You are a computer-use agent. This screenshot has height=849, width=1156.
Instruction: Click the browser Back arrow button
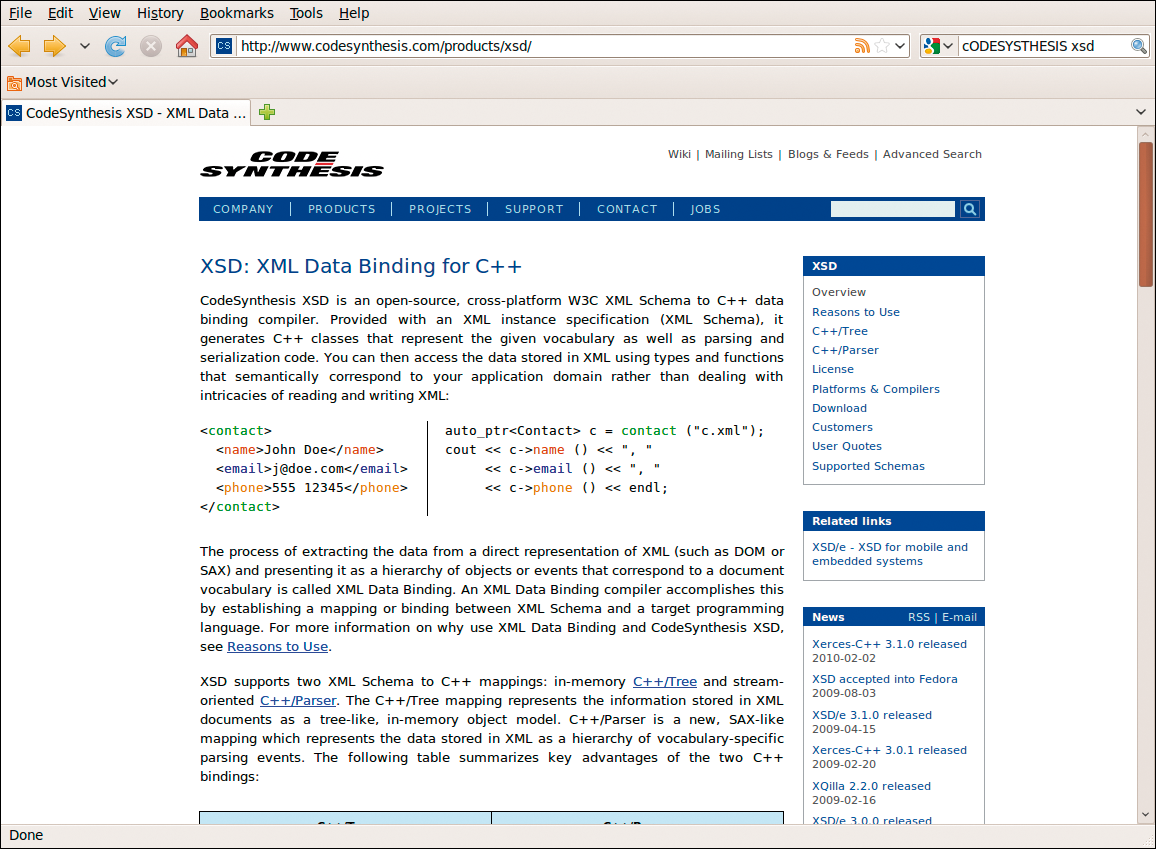(20, 46)
